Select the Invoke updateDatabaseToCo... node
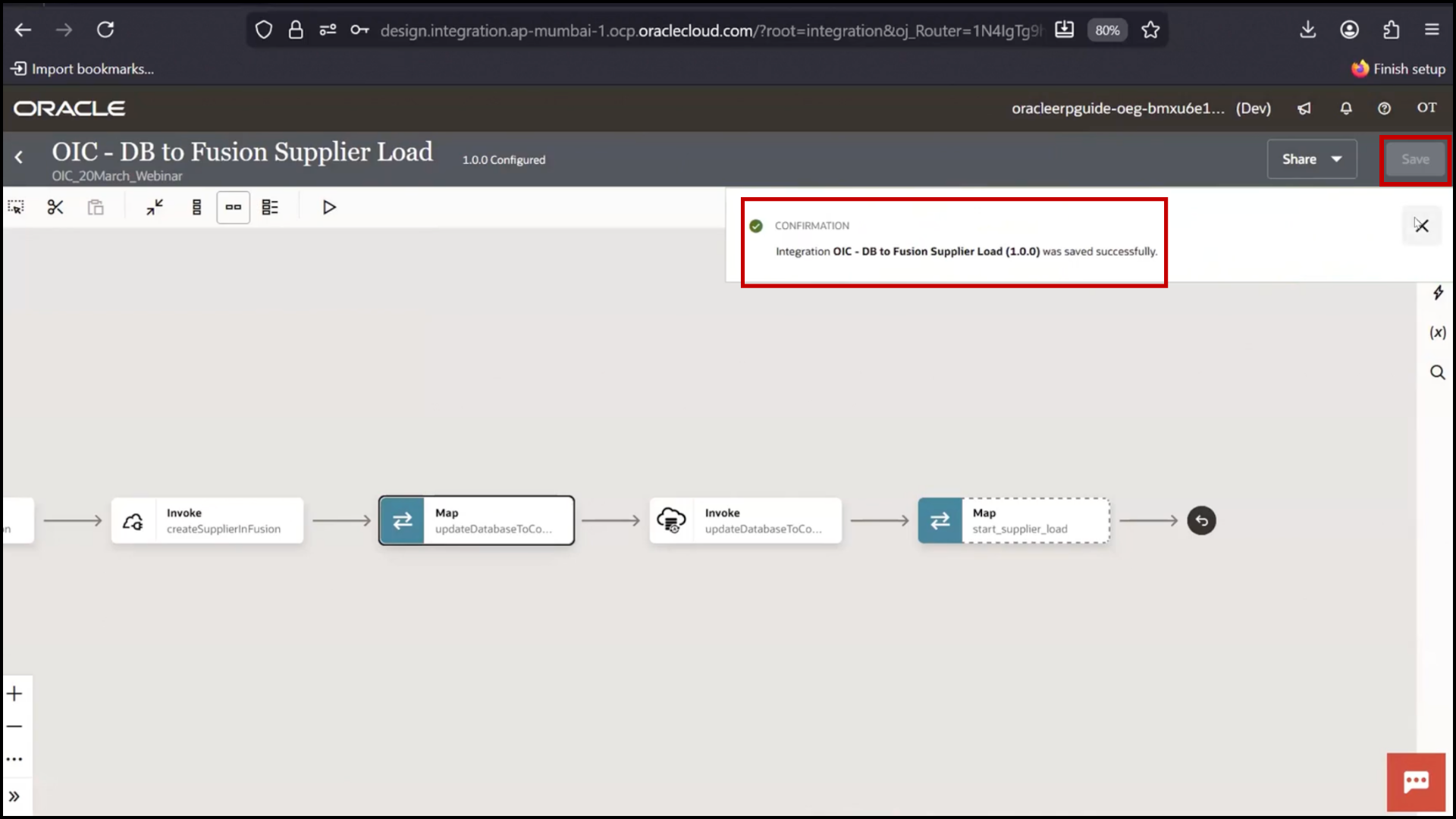Image resolution: width=1456 pixels, height=819 pixels. tap(746, 520)
